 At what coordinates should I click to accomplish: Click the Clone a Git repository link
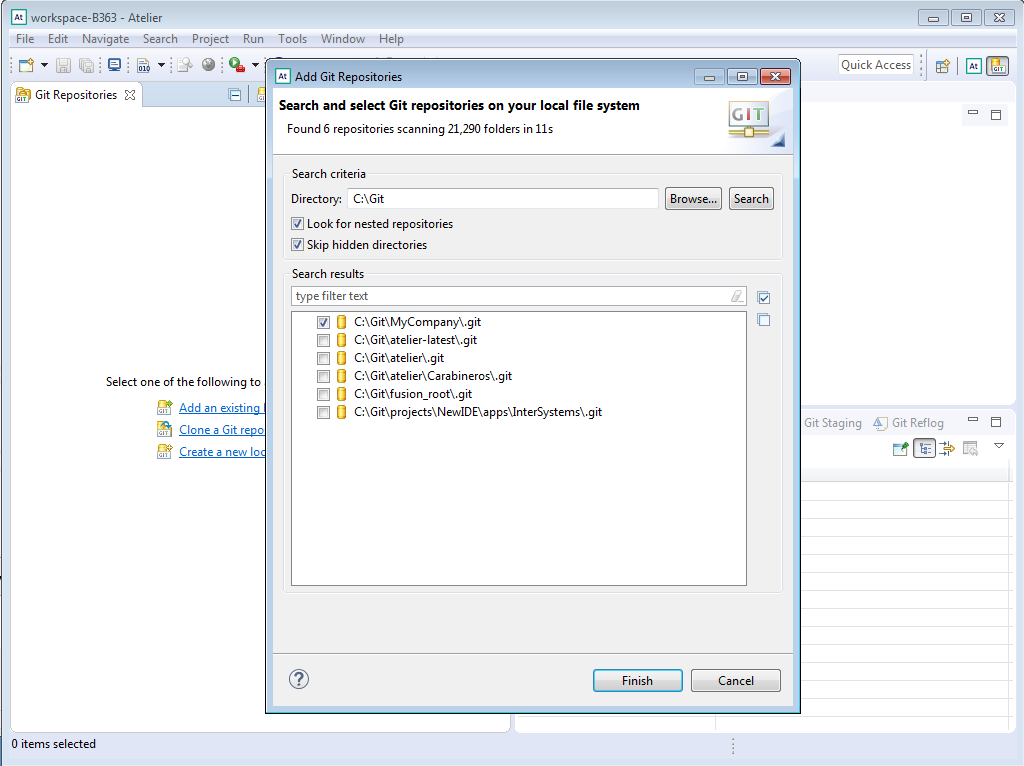point(222,430)
